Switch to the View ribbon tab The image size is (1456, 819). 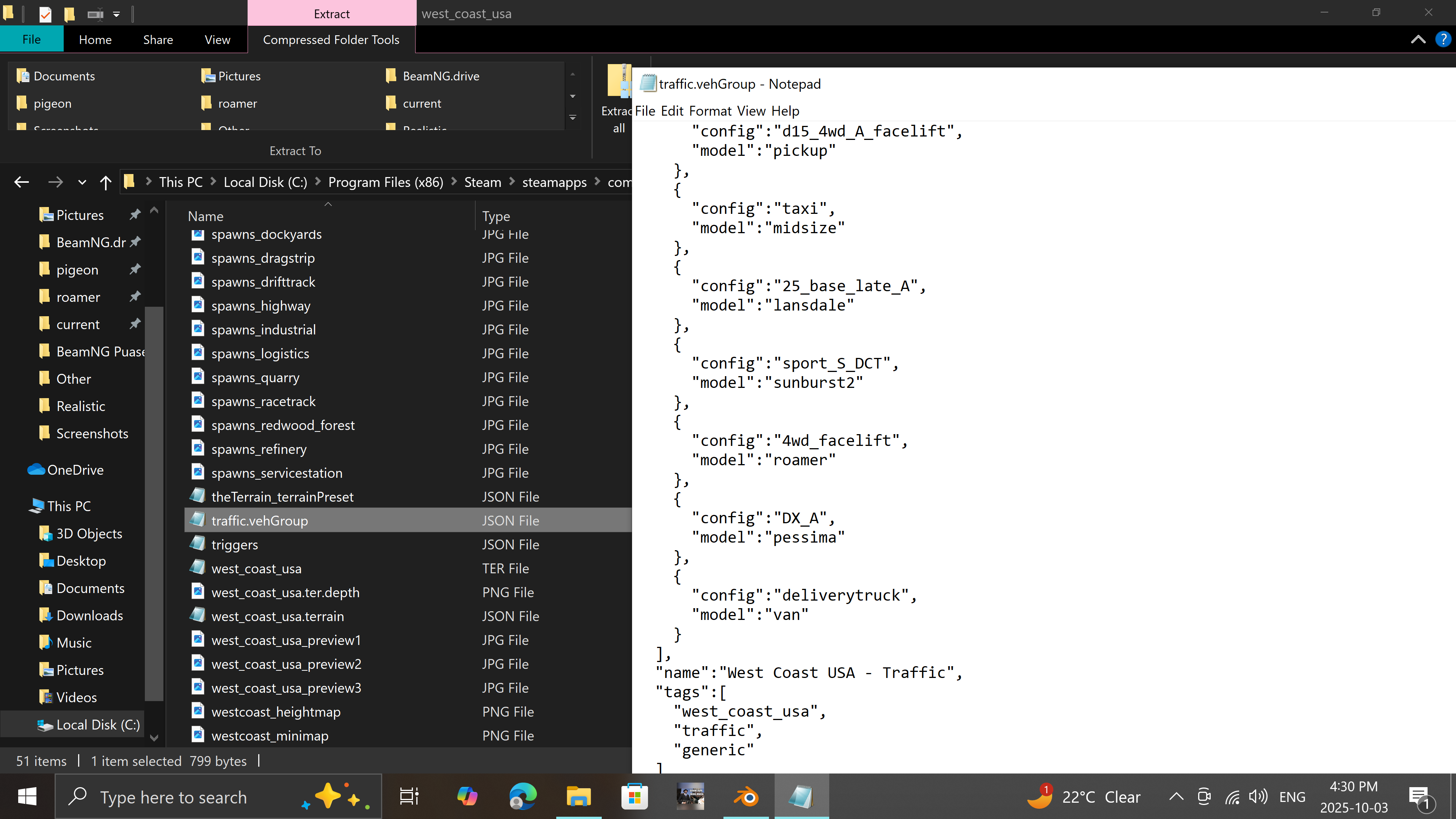(217, 39)
